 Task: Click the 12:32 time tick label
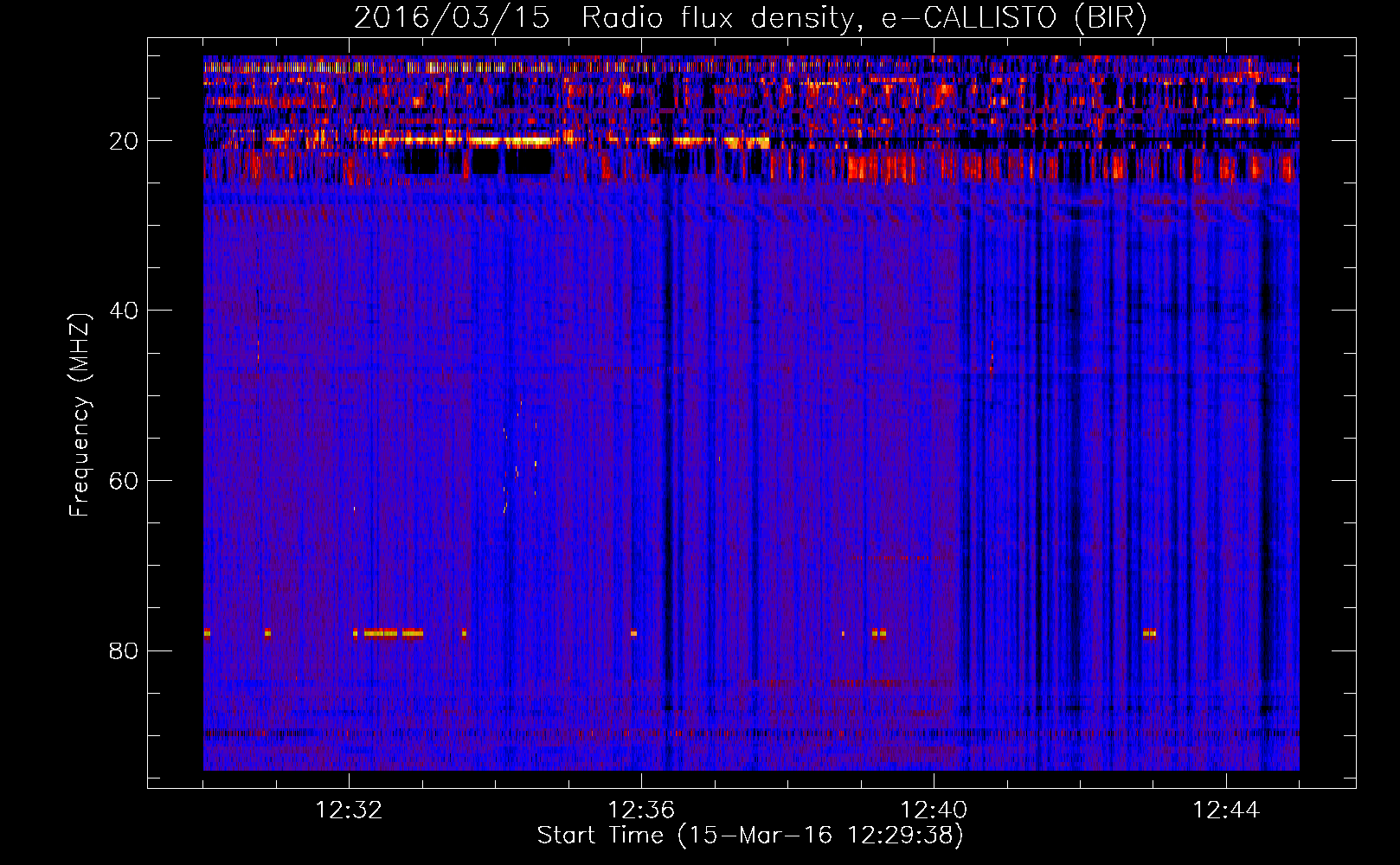pyautogui.click(x=349, y=811)
